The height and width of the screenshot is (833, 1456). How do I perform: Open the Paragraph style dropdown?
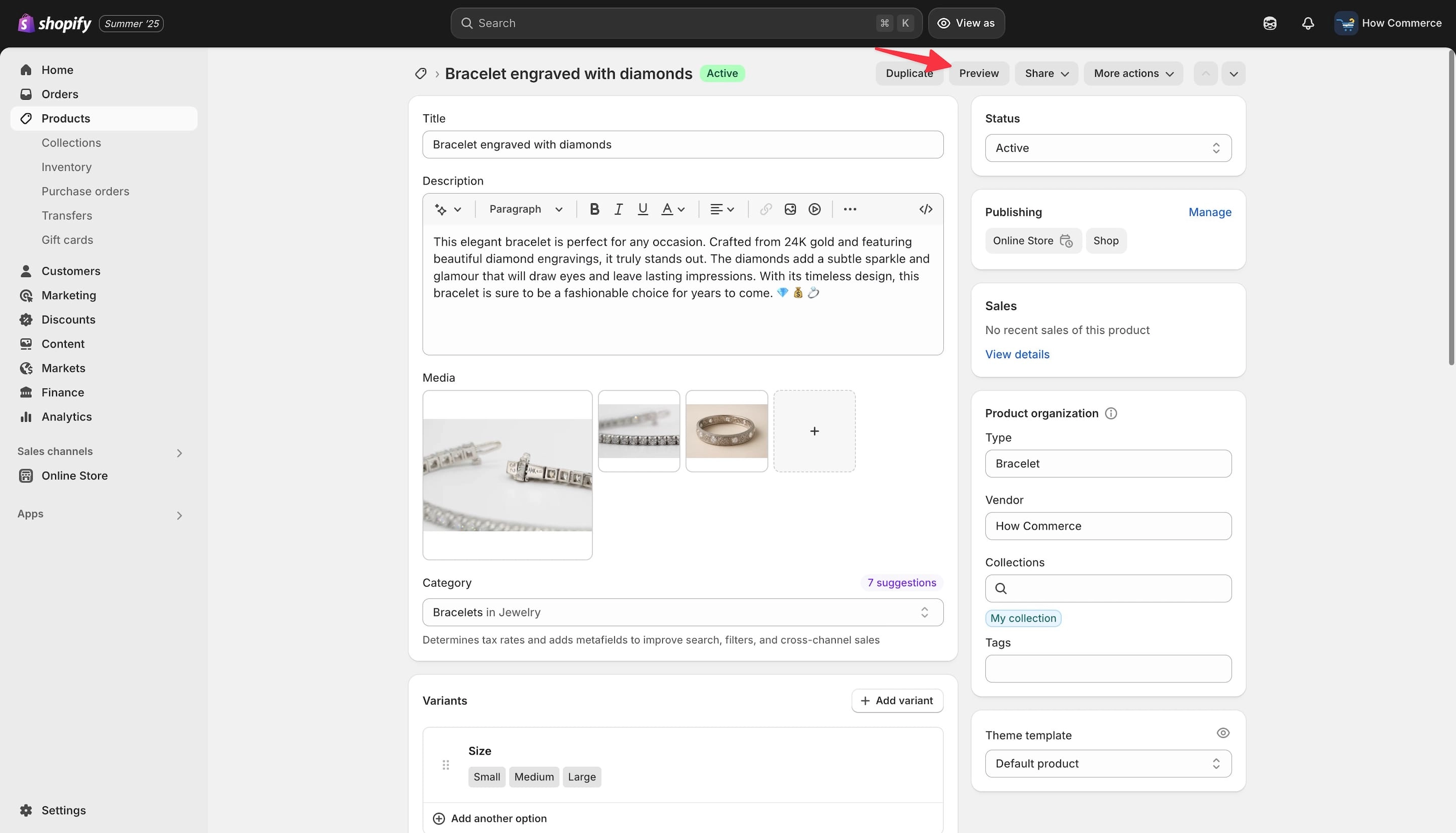pos(526,209)
